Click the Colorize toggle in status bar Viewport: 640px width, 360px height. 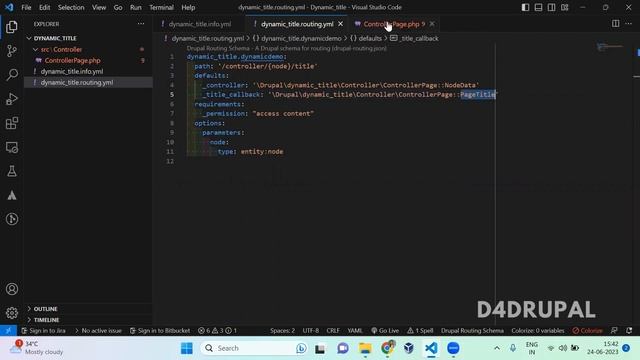pyautogui.click(x=587, y=331)
